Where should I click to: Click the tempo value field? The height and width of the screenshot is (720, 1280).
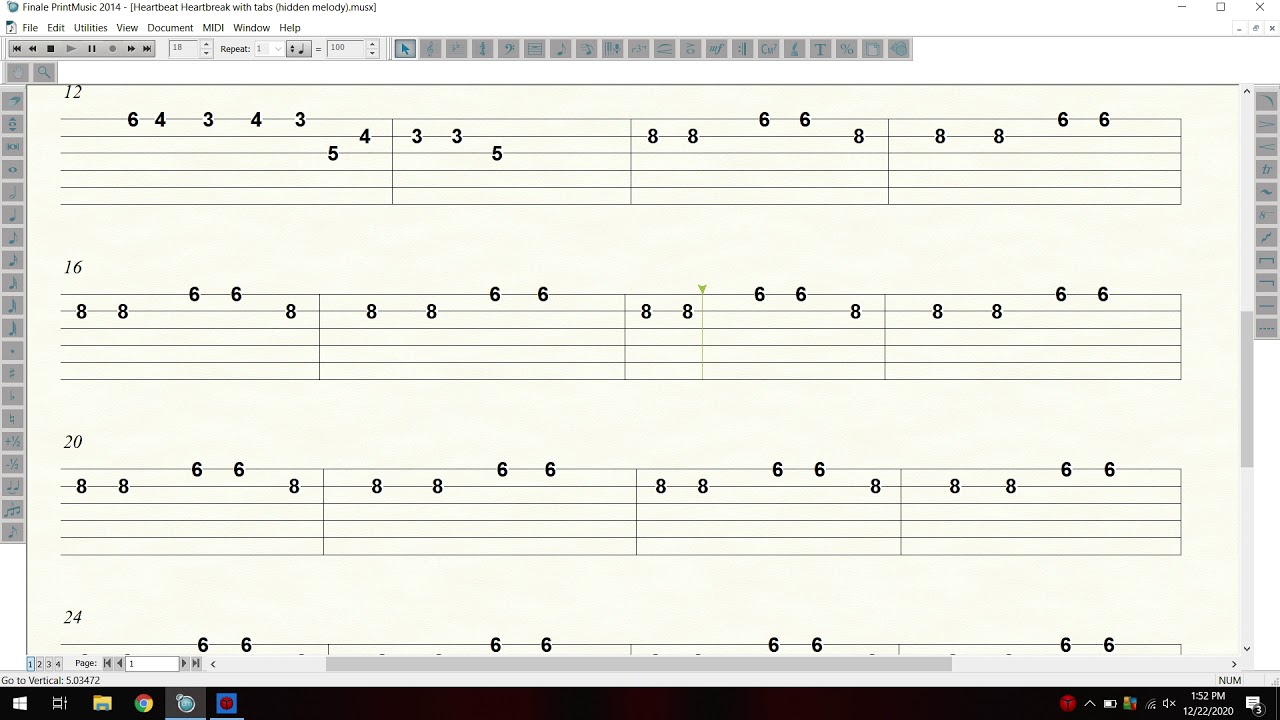[346, 48]
